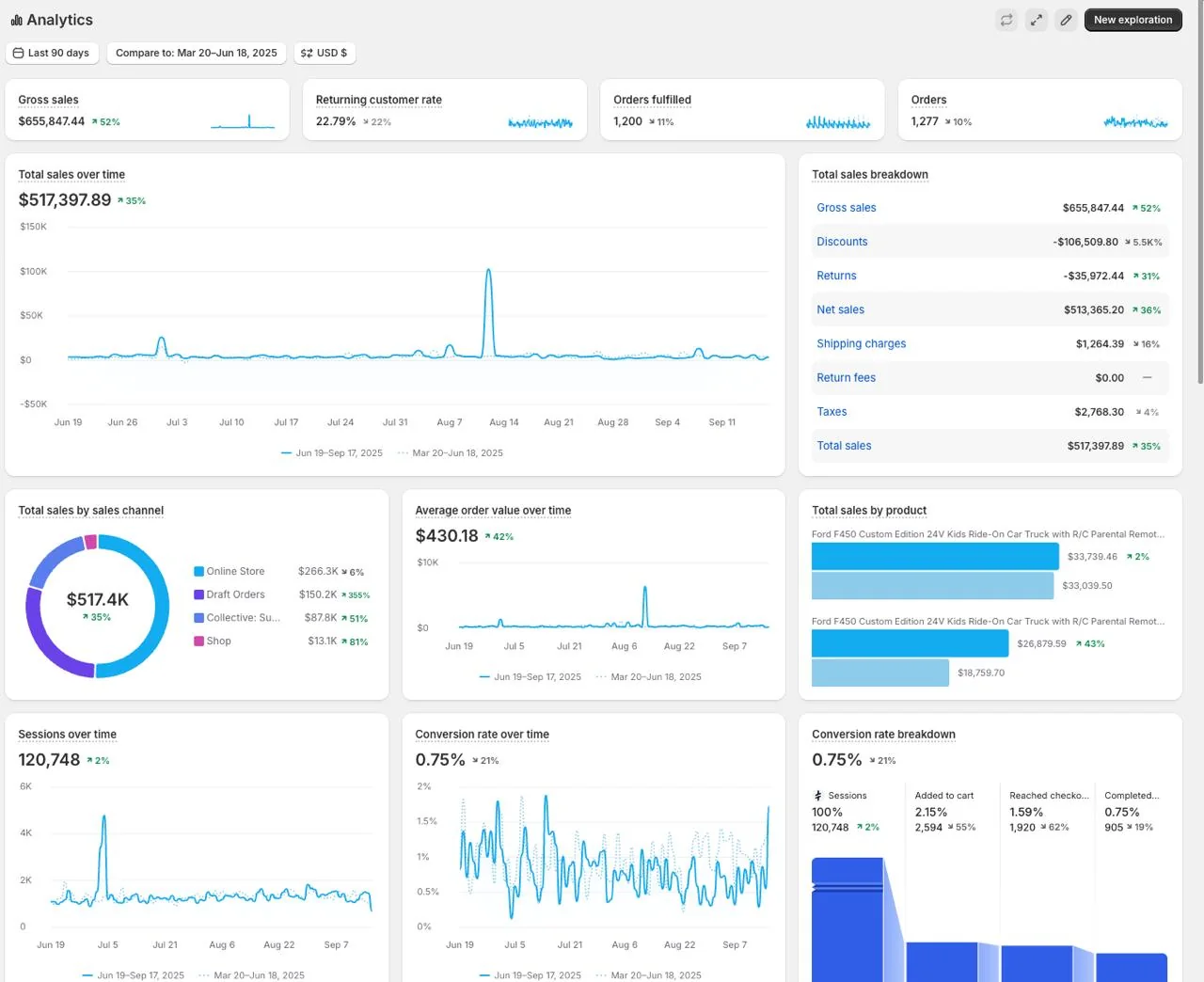Open the Total sales by product title
This screenshot has height=982, width=1204.
(869, 511)
